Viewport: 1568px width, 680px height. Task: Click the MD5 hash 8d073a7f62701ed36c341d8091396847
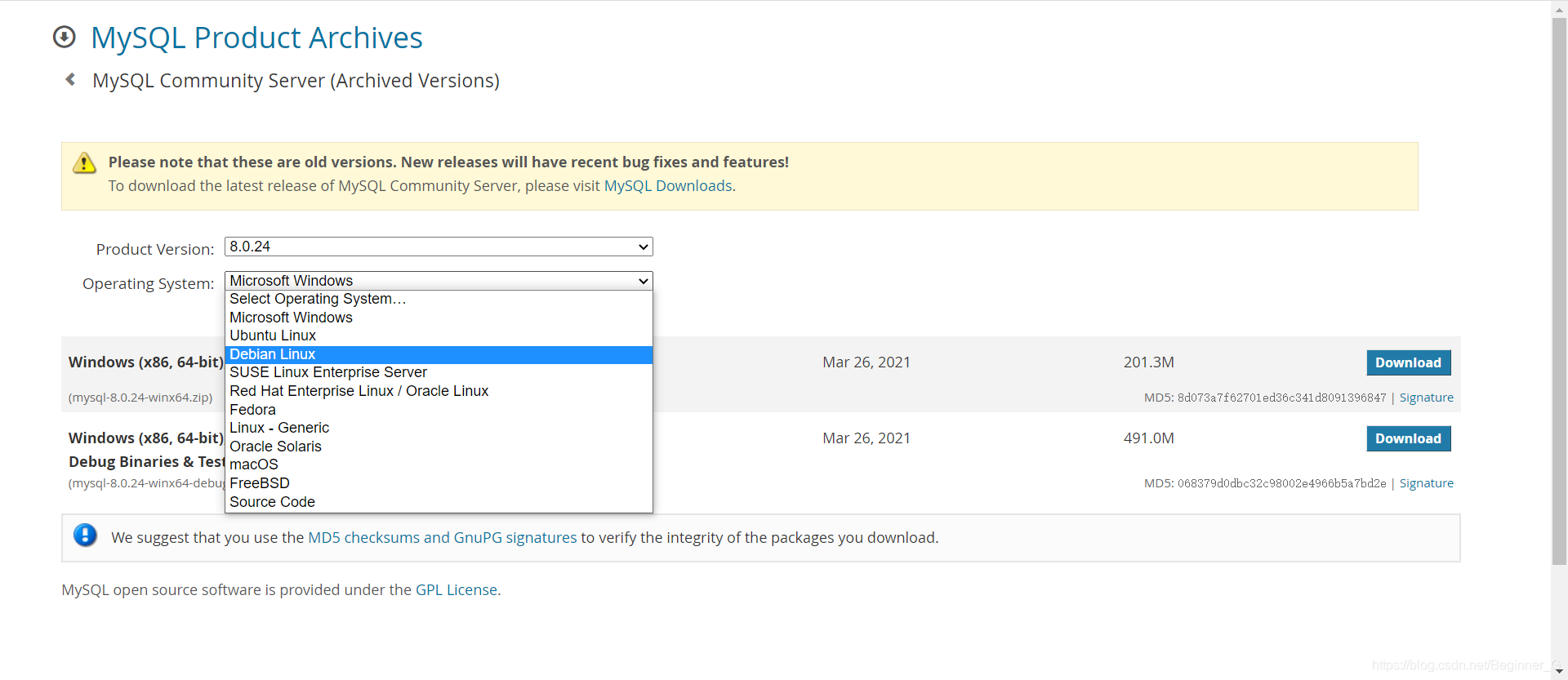(x=1281, y=398)
